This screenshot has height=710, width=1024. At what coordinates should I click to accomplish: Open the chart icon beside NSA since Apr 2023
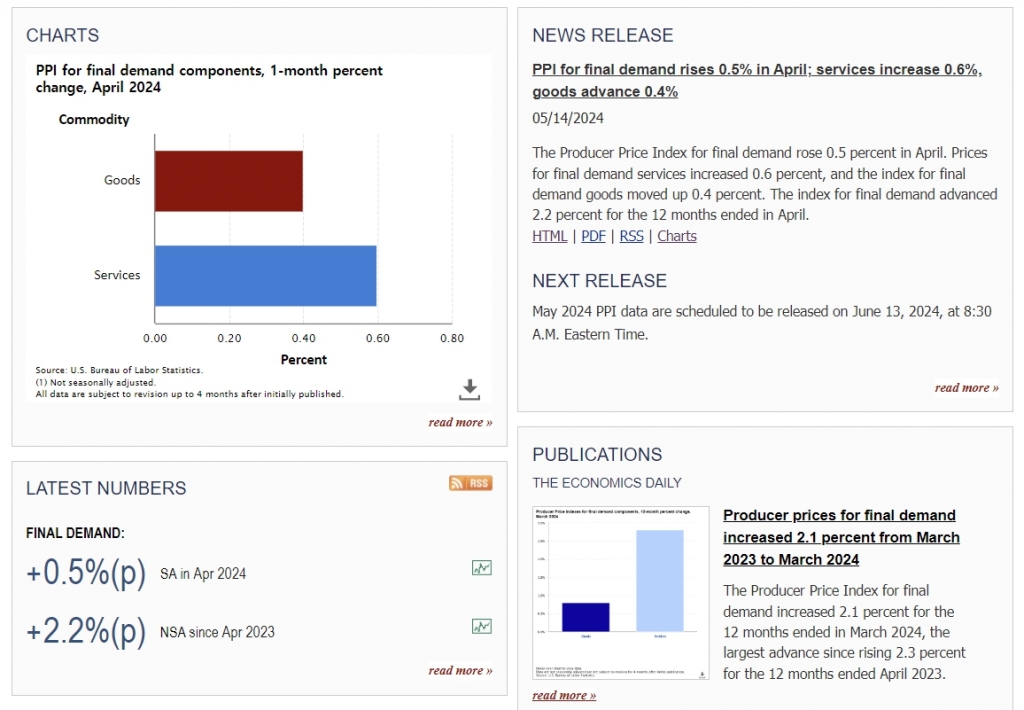pos(482,626)
